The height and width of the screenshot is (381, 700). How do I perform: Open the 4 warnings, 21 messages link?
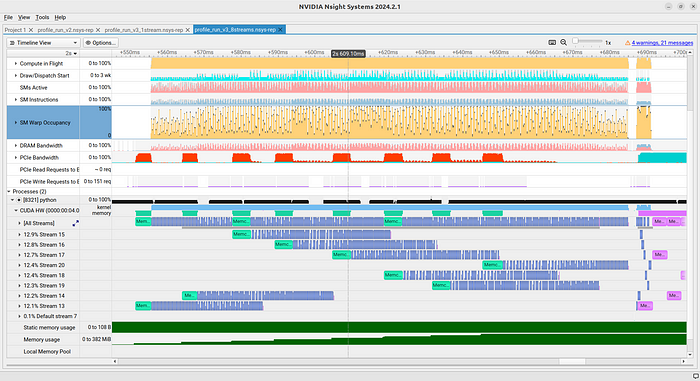662,43
